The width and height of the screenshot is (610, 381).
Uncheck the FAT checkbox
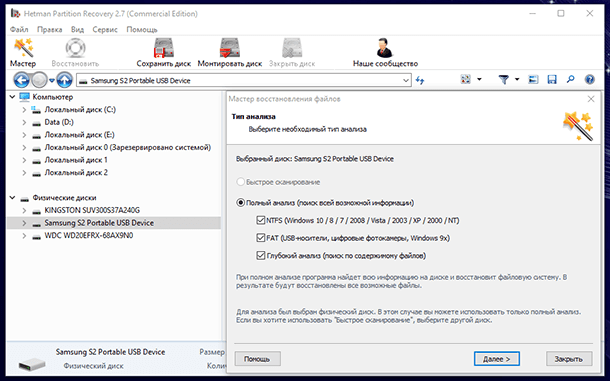click(261, 237)
